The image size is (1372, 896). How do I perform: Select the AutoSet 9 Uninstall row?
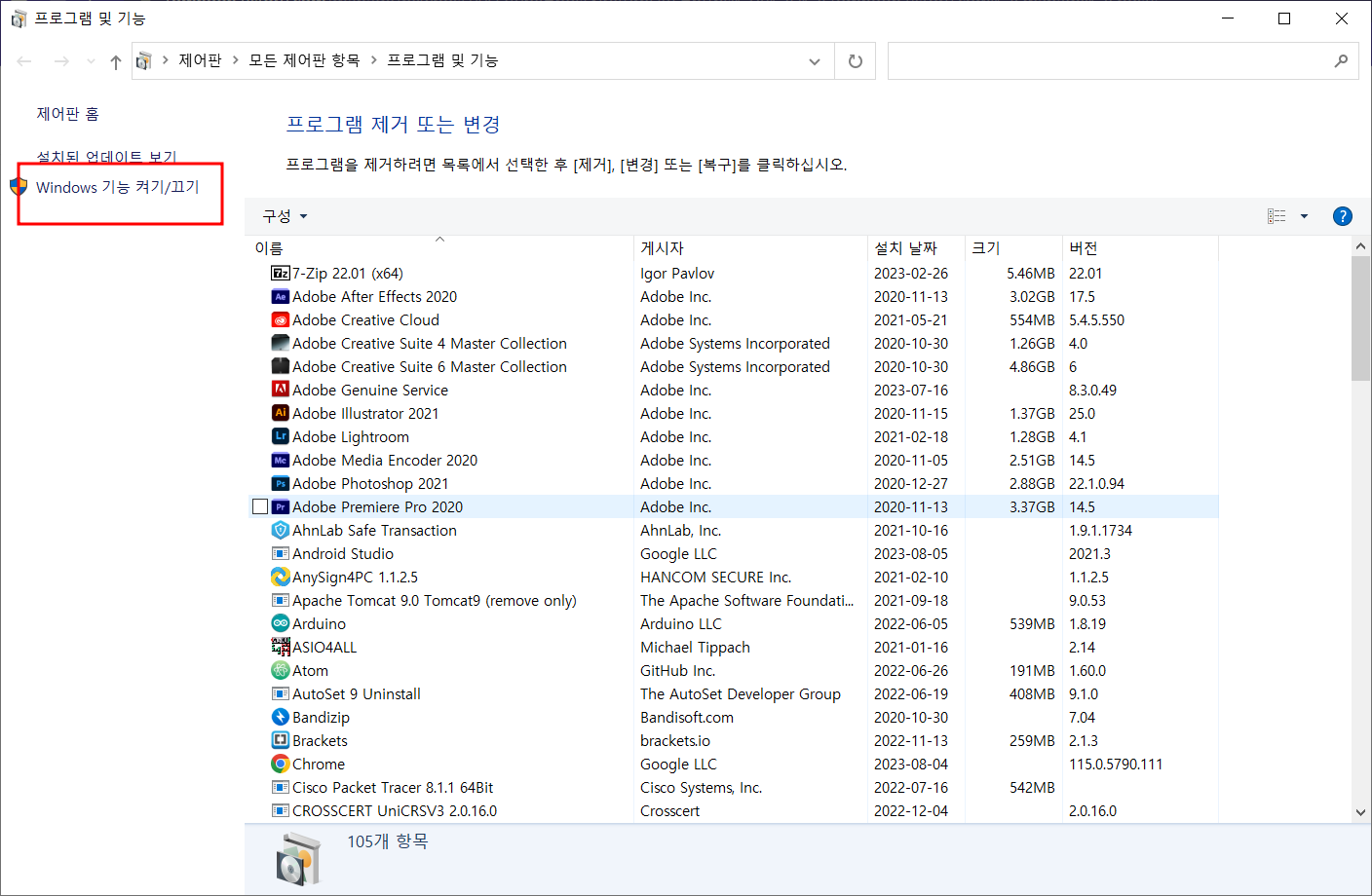(x=734, y=693)
